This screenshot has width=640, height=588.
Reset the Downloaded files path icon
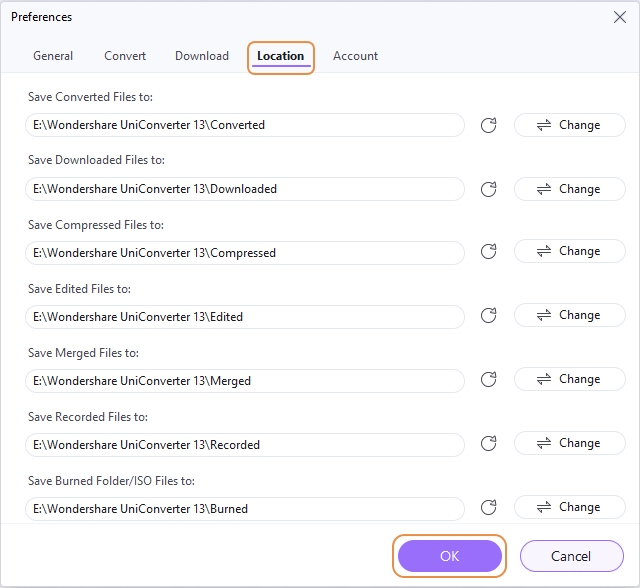pos(489,189)
